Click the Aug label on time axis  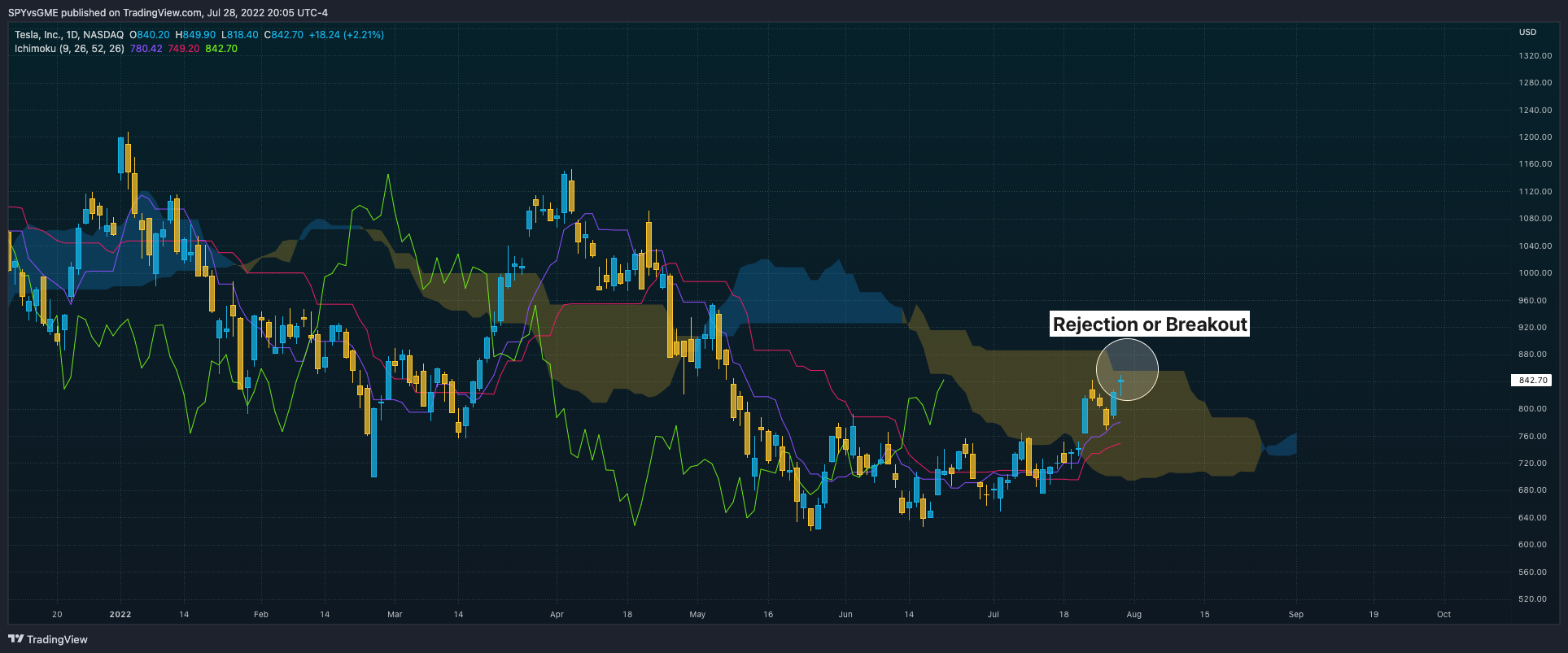click(x=1133, y=615)
